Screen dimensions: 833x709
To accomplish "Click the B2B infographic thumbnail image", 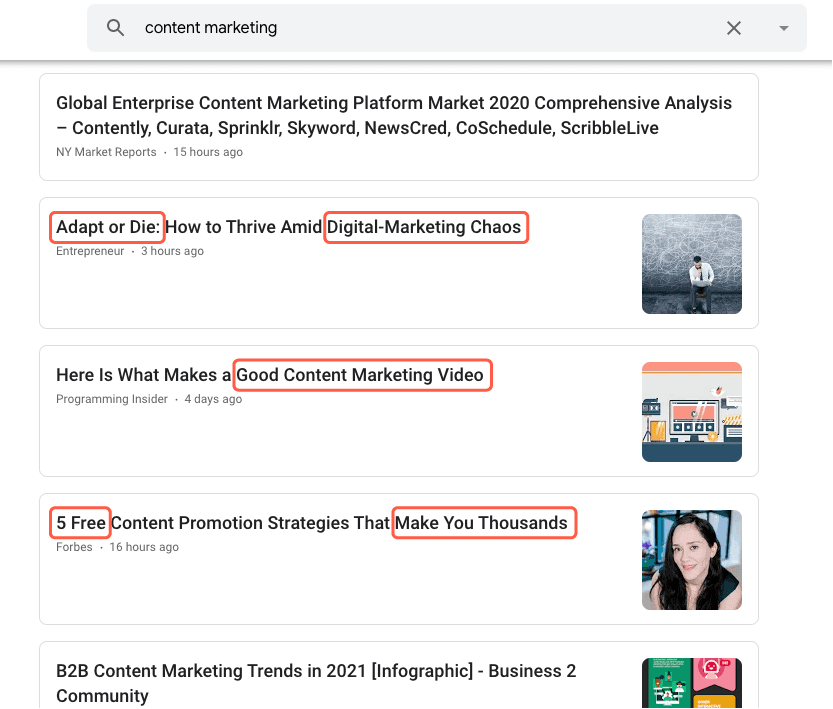I will (691, 683).
